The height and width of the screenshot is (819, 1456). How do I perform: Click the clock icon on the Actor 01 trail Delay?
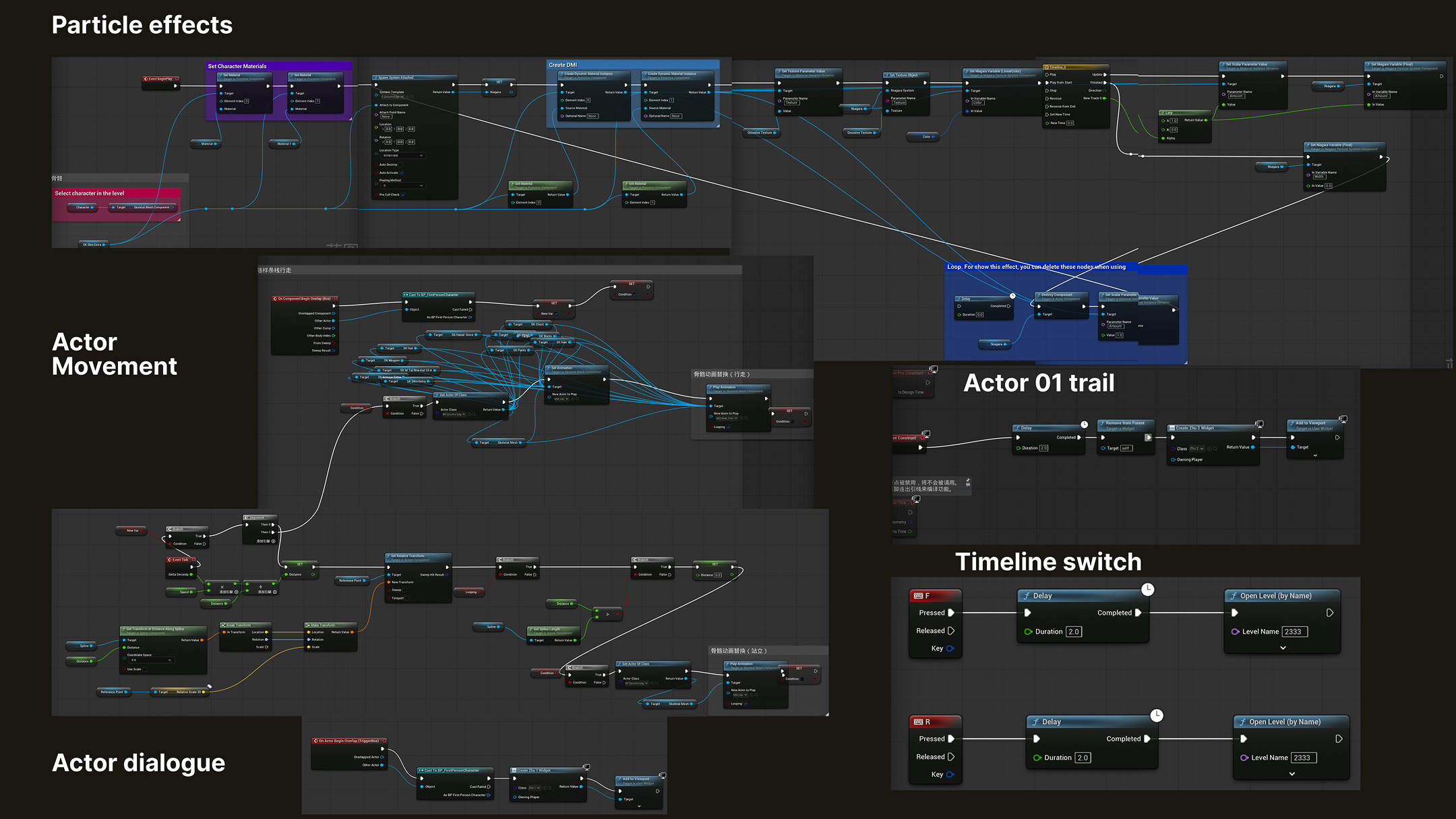click(x=1084, y=425)
